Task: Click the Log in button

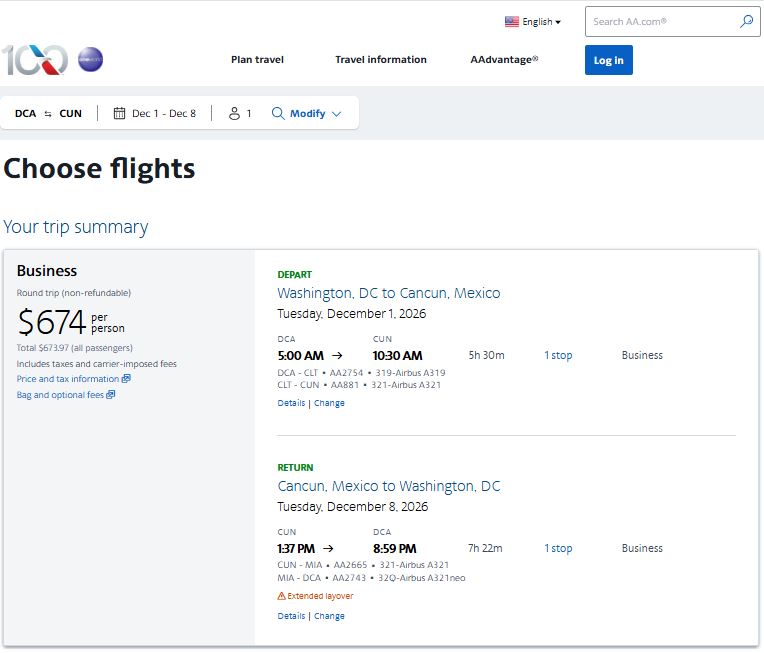Action: click(x=609, y=60)
